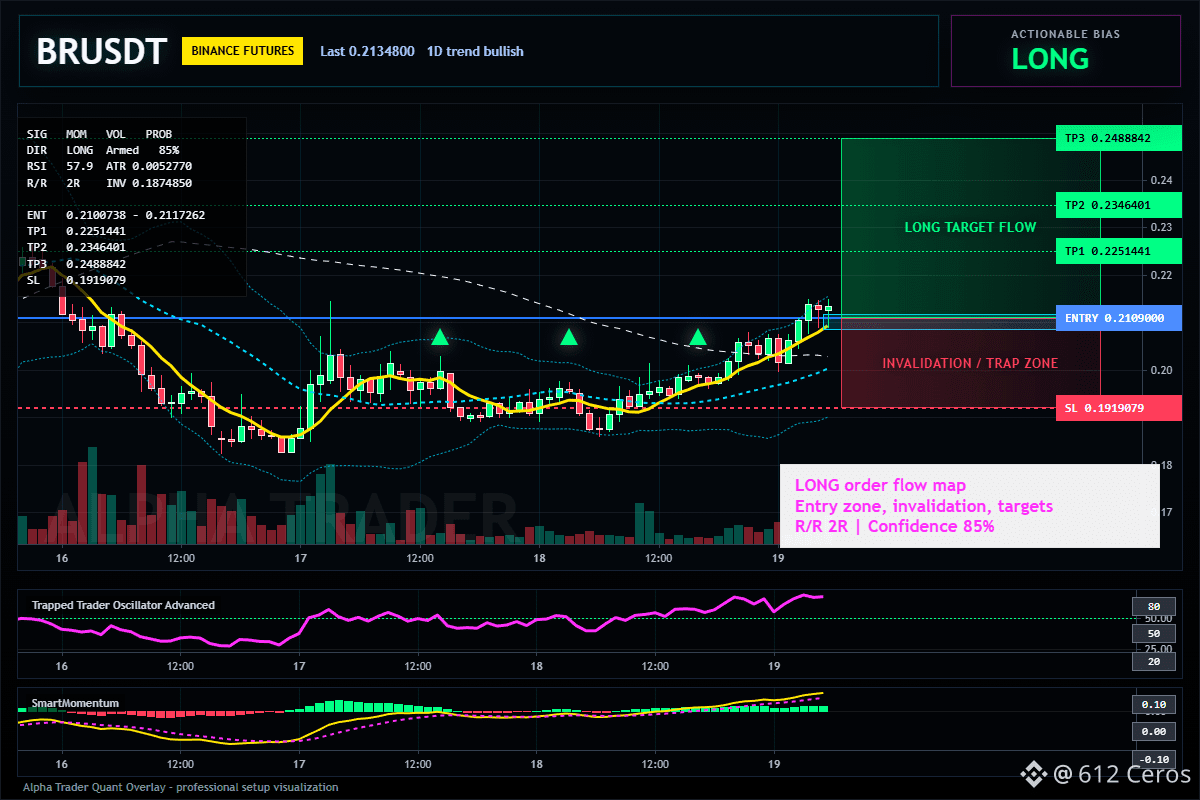The width and height of the screenshot is (1200, 800).
Task: Click the 0.10 level box on SmartMomentum axis
Action: click(x=1153, y=704)
